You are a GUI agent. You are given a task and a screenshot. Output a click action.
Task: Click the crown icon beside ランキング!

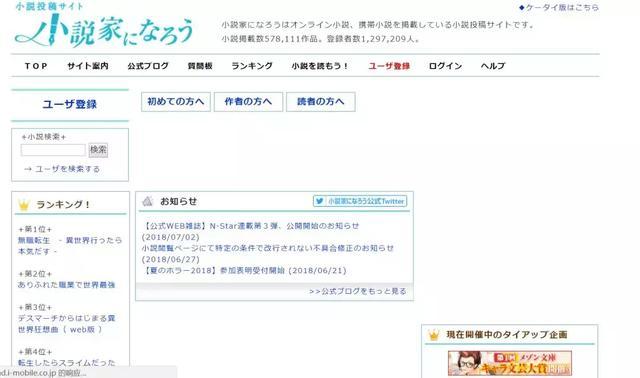pos(24,205)
